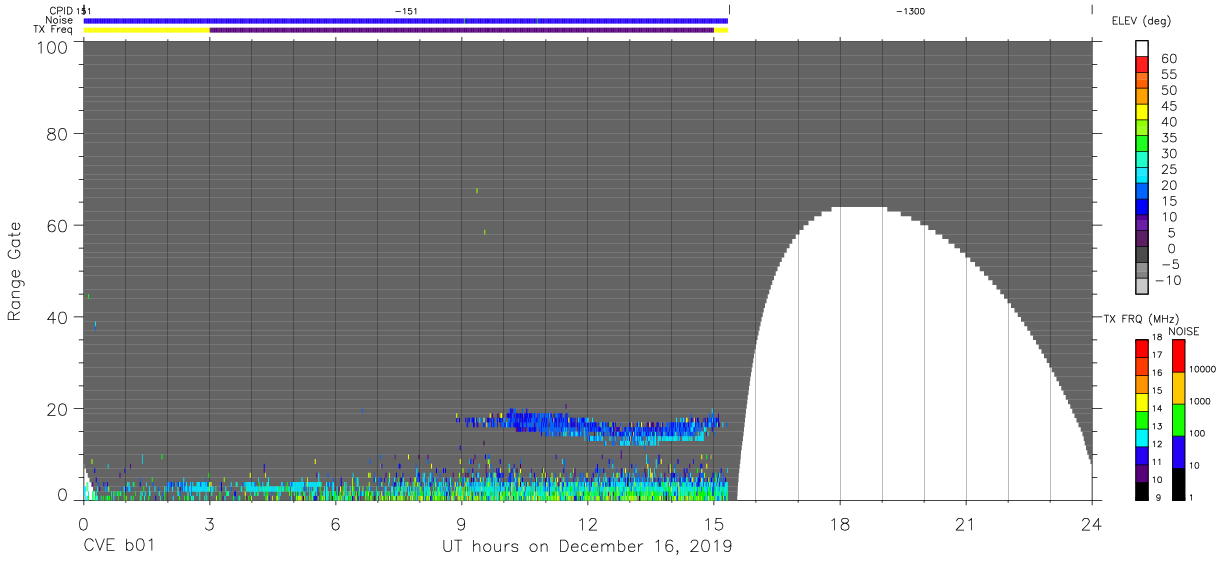The height and width of the screenshot is (567, 1228).
Task: Click the cyan 12–13 MHz segment of TX FRQ colorbar
Action: pyautogui.click(x=1142, y=437)
